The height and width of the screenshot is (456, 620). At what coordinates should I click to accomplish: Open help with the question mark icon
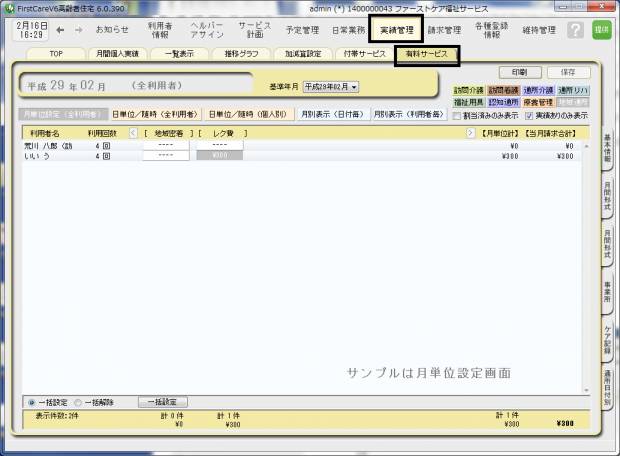(575, 30)
